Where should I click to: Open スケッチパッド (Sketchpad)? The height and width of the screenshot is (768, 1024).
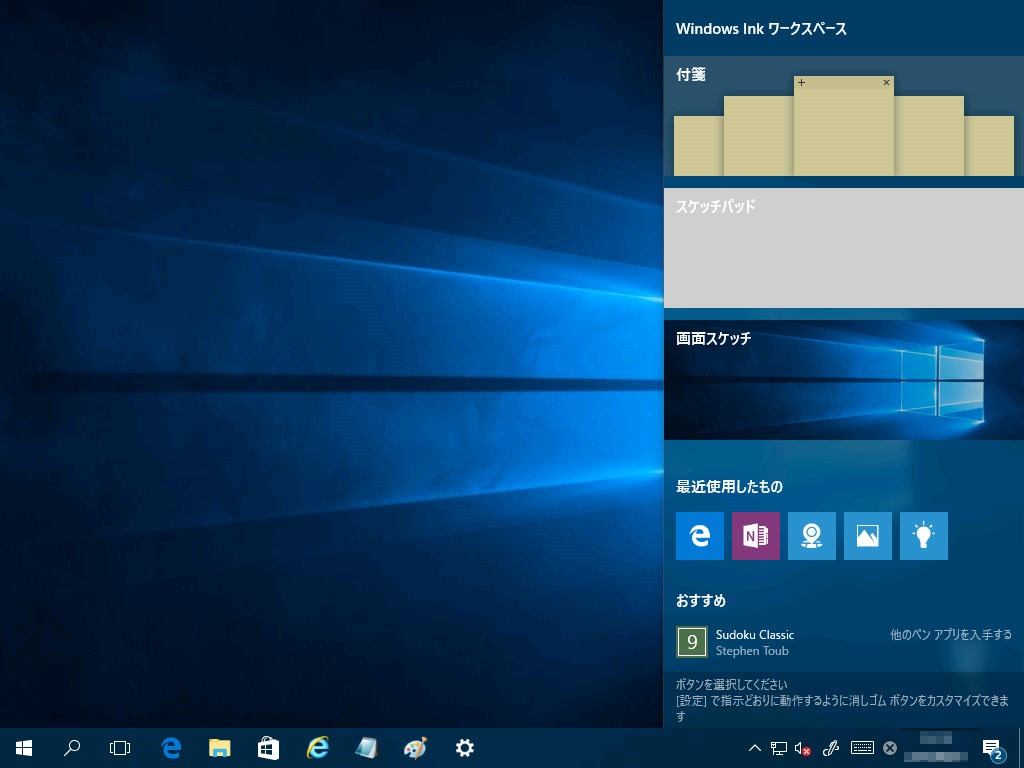pyautogui.click(x=843, y=248)
